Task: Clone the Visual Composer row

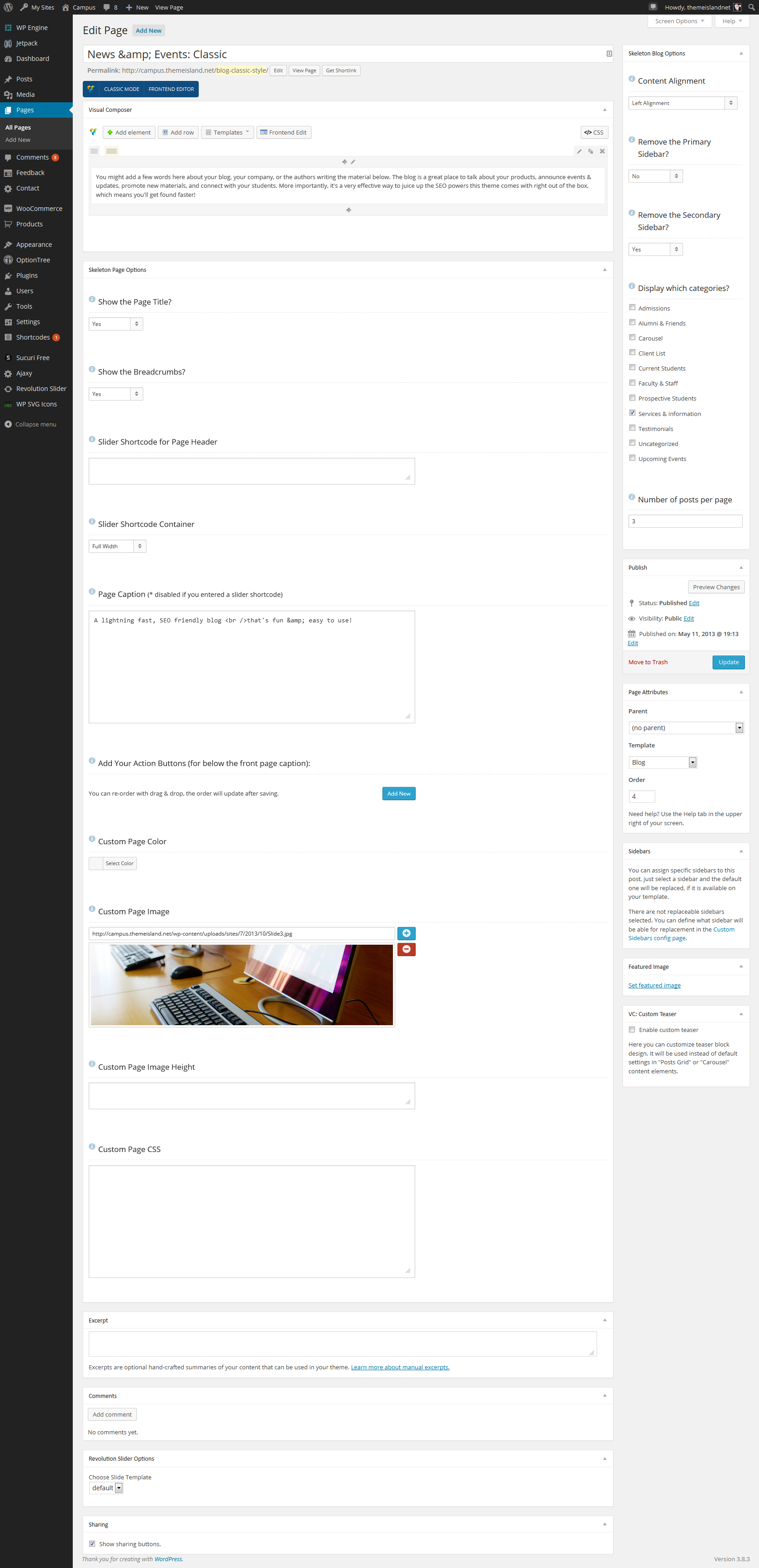Action: click(590, 151)
